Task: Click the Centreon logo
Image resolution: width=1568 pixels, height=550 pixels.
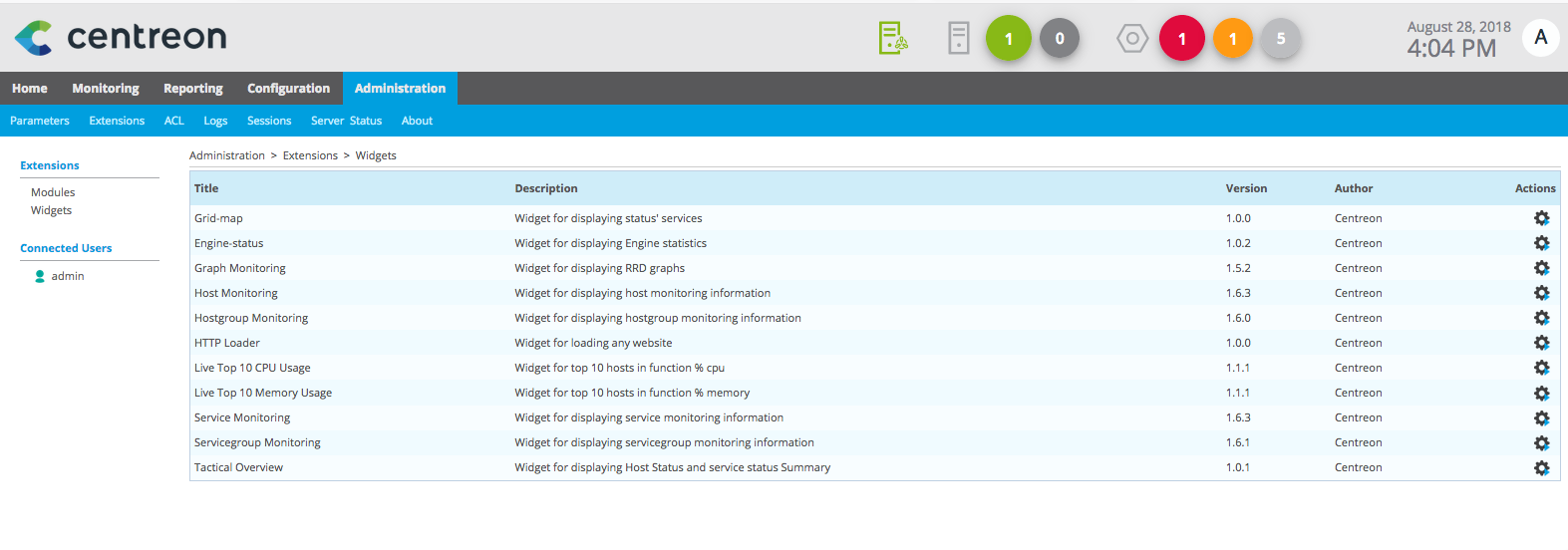Action: [121, 37]
